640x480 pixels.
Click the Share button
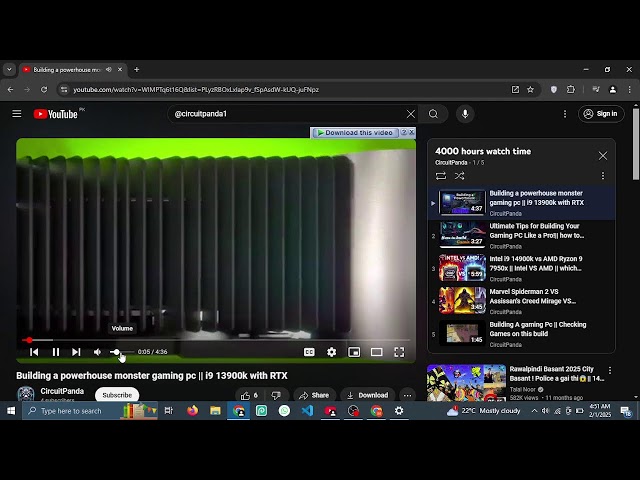pos(314,395)
